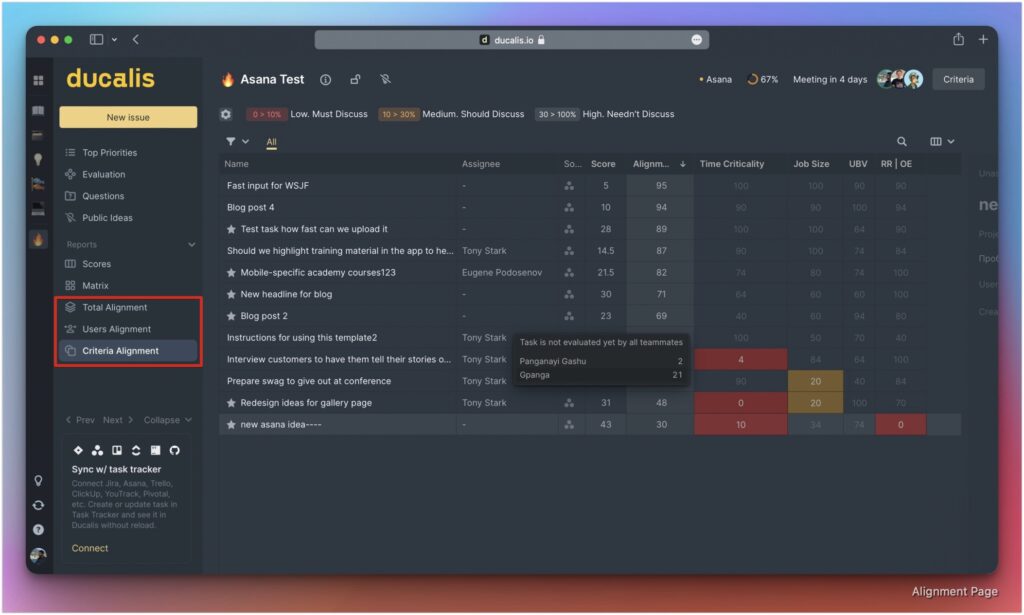This screenshot has height=615, width=1024.
Task: Sort by the Alignment column header
Action: coord(659,164)
